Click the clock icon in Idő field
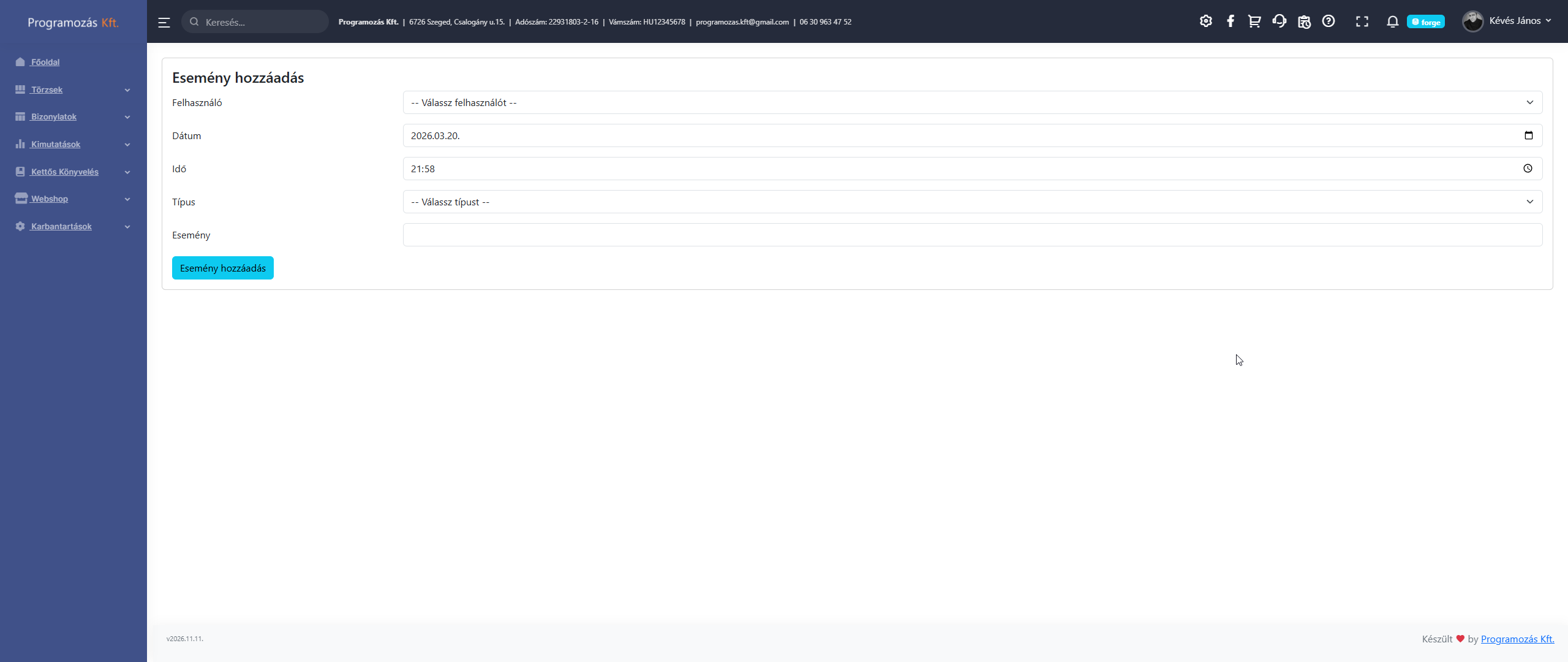Viewport: 1568px width, 662px height. pyautogui.click(x=1528, y=169)
